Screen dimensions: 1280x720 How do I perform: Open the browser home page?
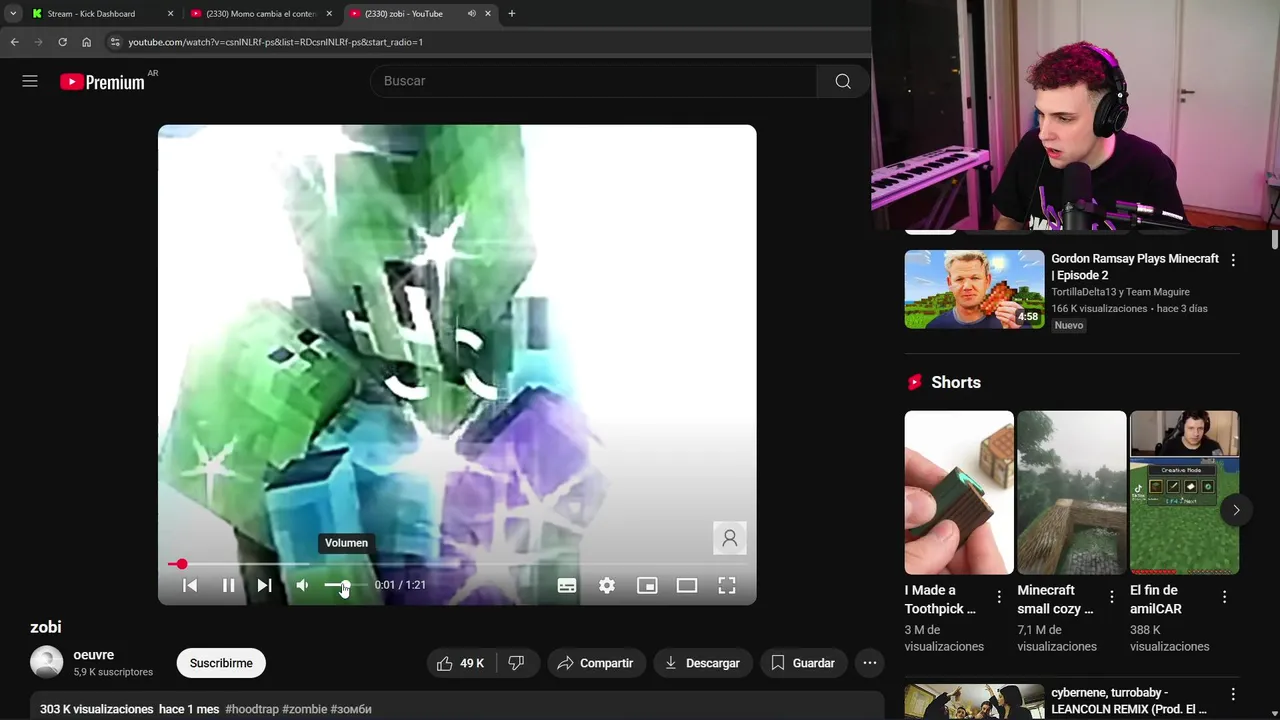86,42
